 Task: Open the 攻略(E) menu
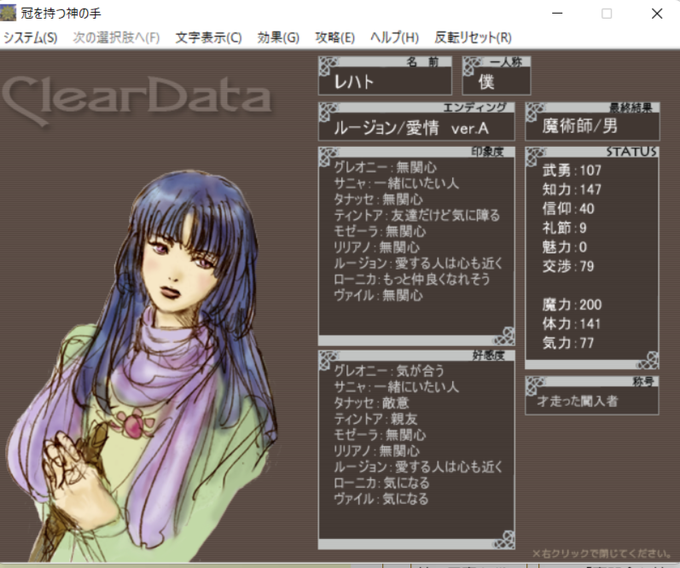(x=335, y=38)
